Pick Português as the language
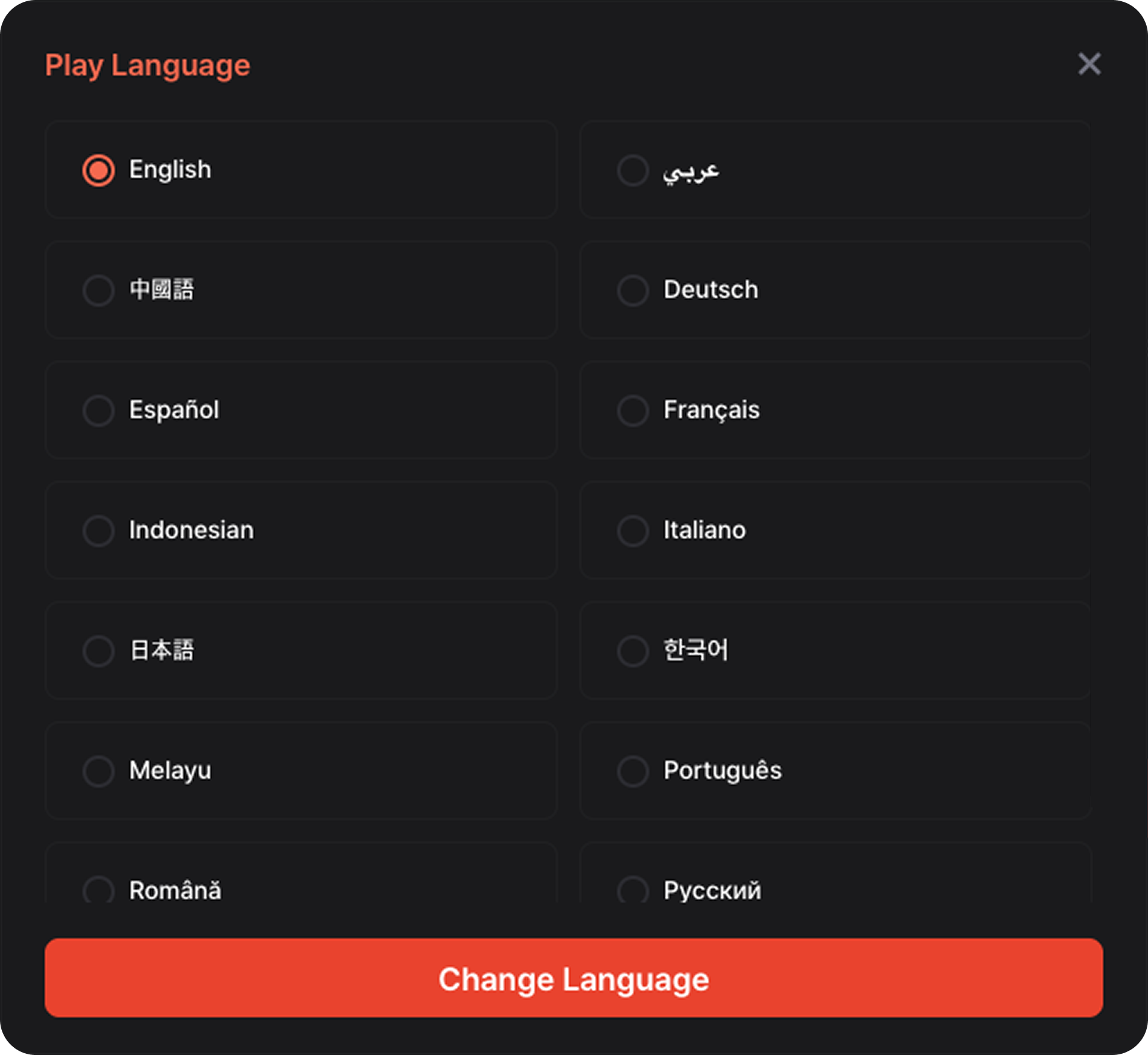 [x=633, y=771]
